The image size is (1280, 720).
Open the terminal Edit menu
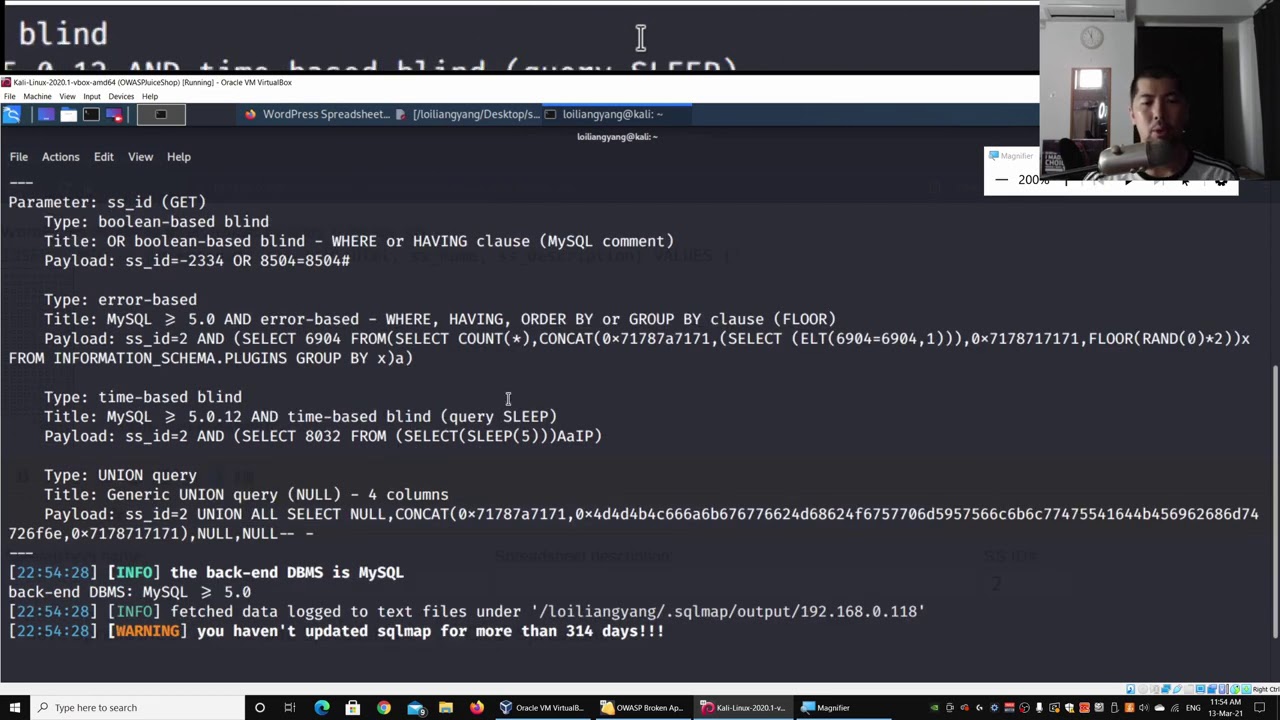(x=103, y=157)
